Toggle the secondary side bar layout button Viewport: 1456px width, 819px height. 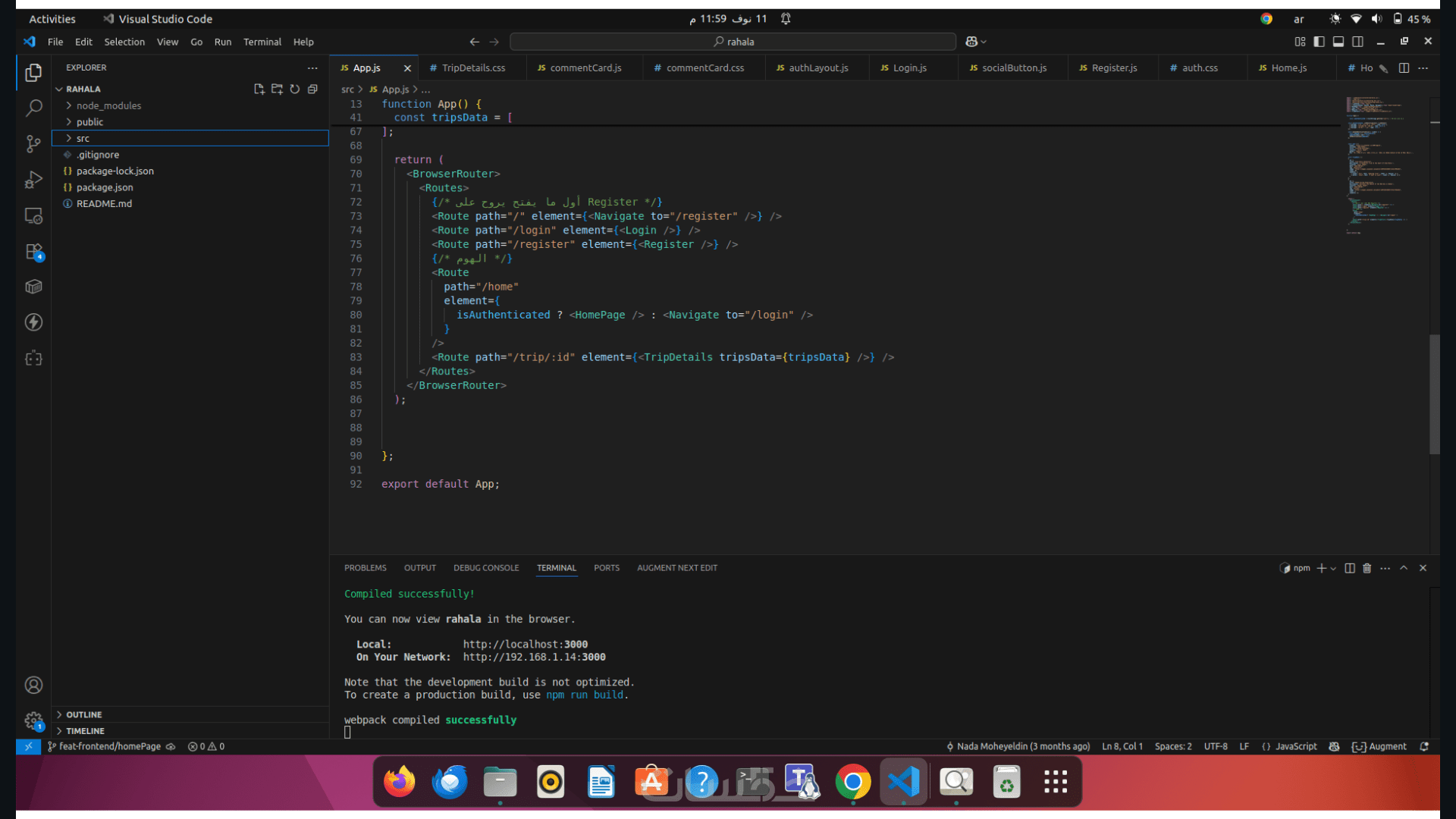1358,42
